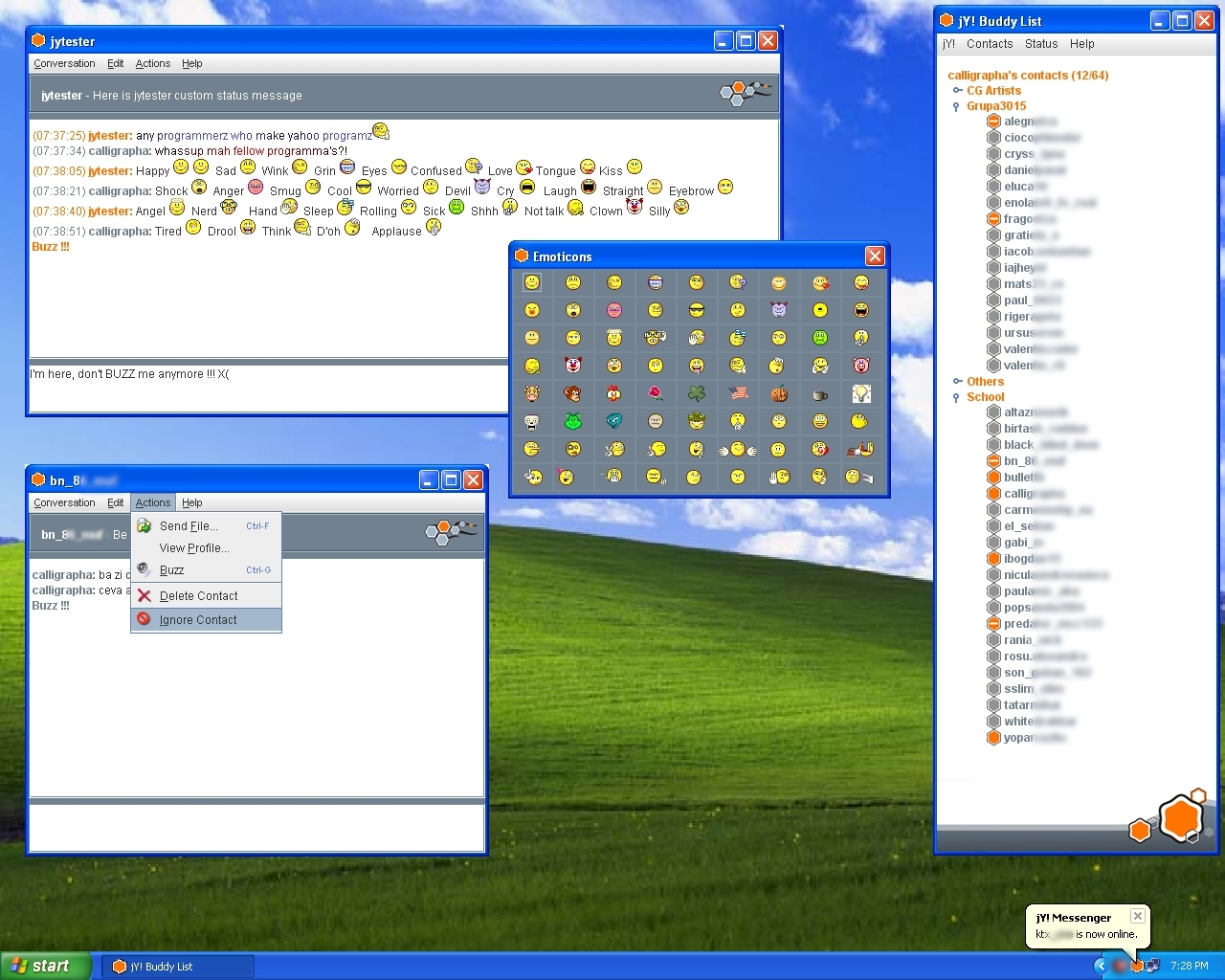This screenshot has width=1225, height=980.
Task: Insert the clown emoticon
Action: (573, 366)
